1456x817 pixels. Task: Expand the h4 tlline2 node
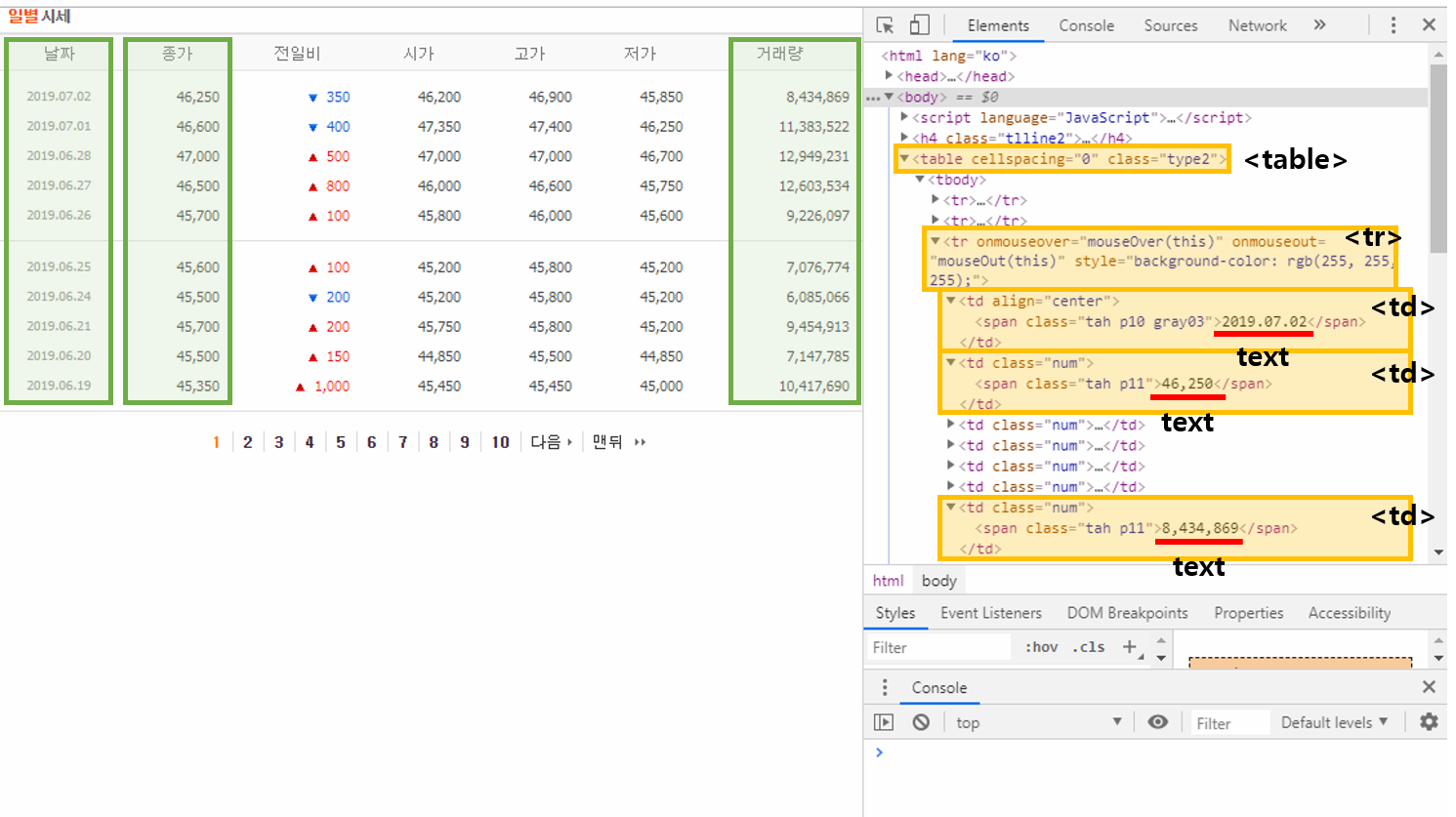pos(904,138)
